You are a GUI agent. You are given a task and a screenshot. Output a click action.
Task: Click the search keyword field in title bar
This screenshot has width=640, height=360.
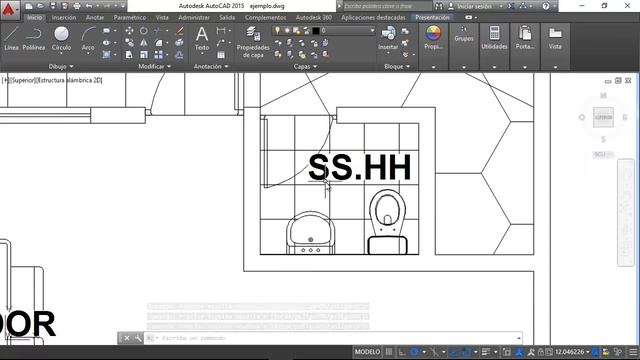pos(387,6)
